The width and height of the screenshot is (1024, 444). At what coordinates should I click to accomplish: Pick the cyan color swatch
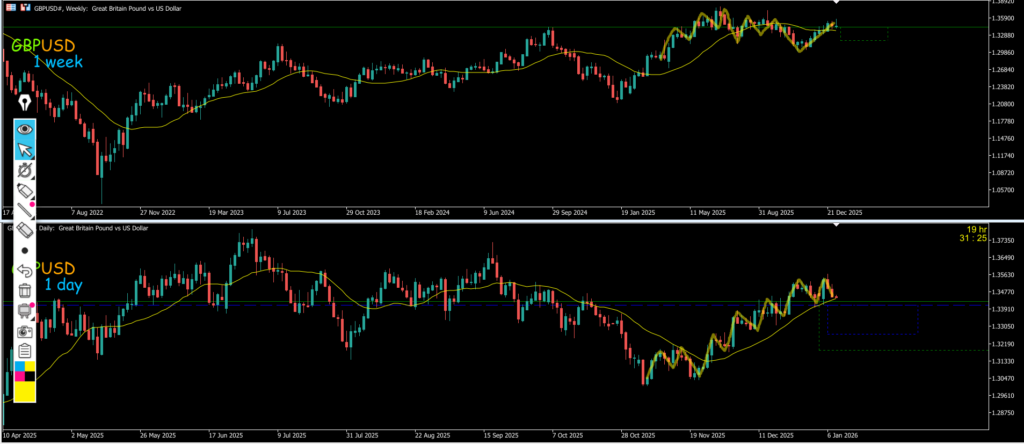(x=19, y=367)
